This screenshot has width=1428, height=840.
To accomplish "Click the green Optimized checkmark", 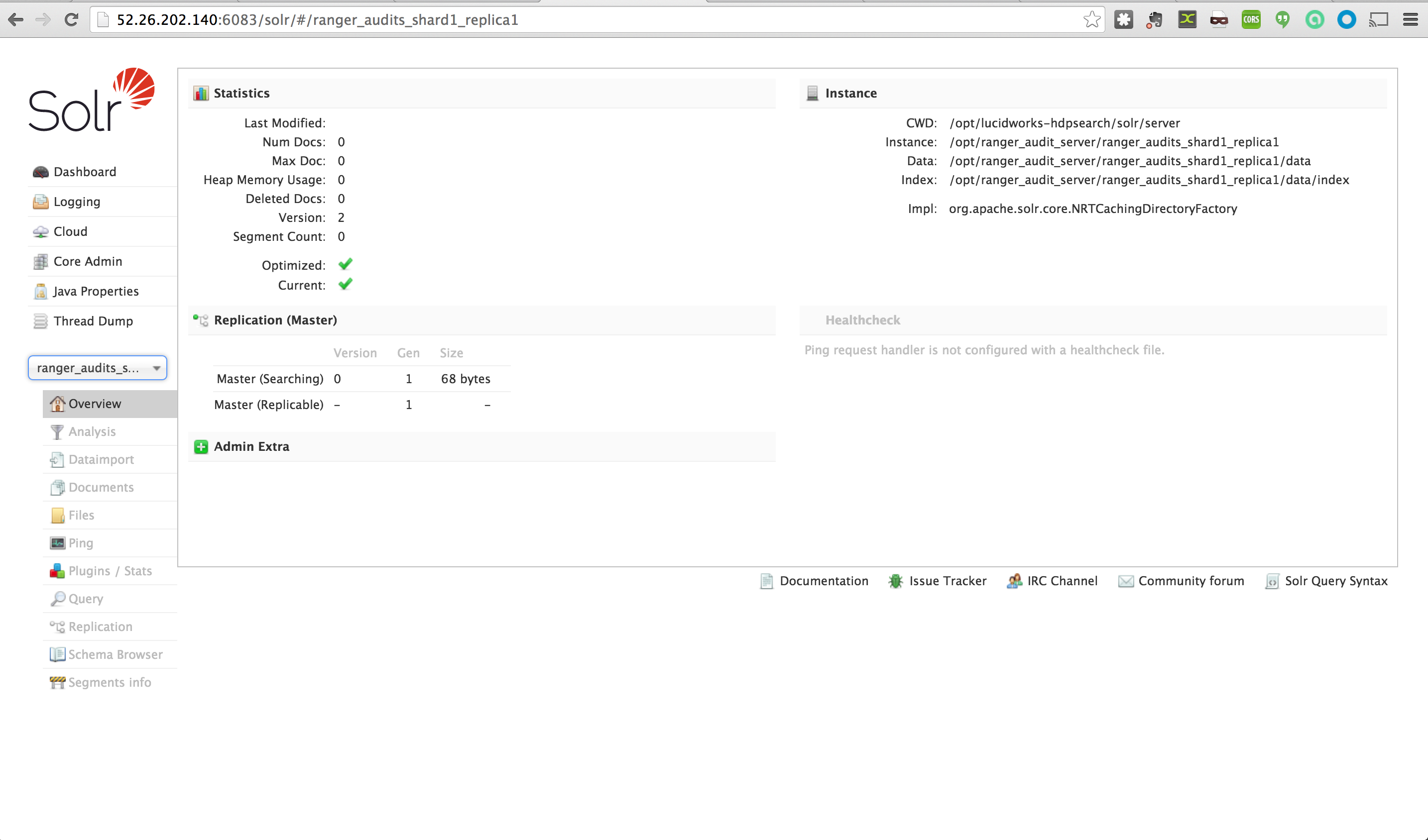I will pyautogui.click(x=345, y=265).
